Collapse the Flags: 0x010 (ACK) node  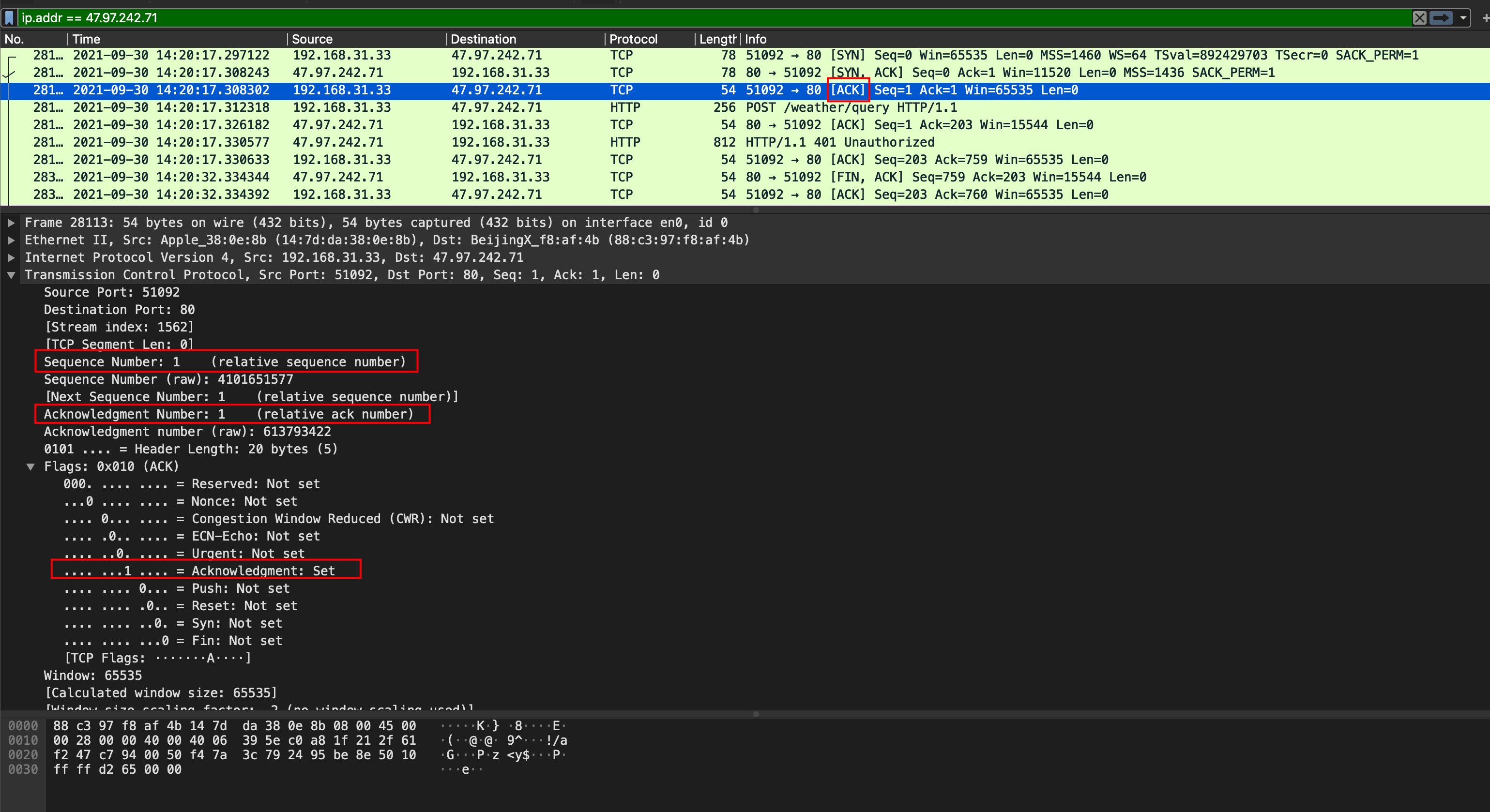click(30, 466)
